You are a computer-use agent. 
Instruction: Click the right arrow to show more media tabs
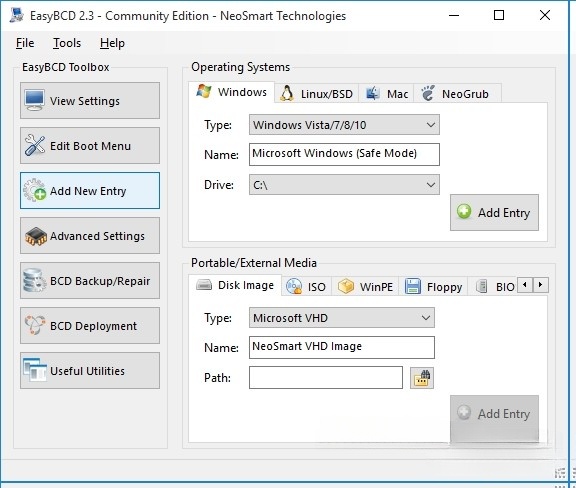pyautogui.click(x=541, y=285)
